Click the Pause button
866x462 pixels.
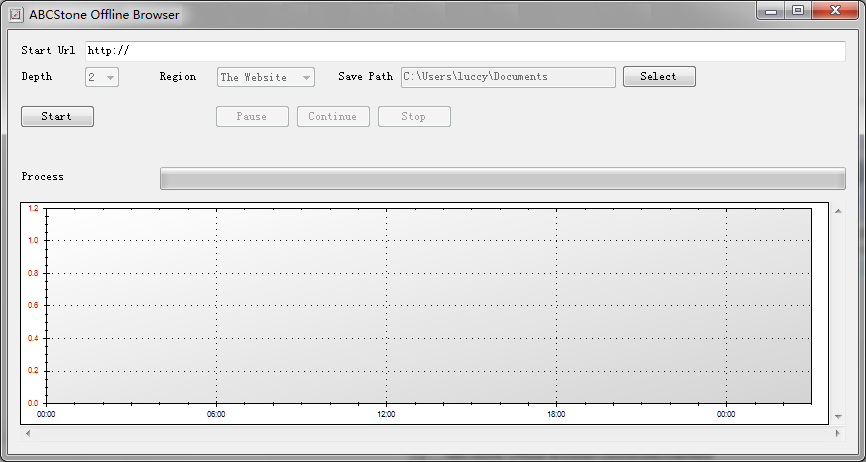point(252,116)
